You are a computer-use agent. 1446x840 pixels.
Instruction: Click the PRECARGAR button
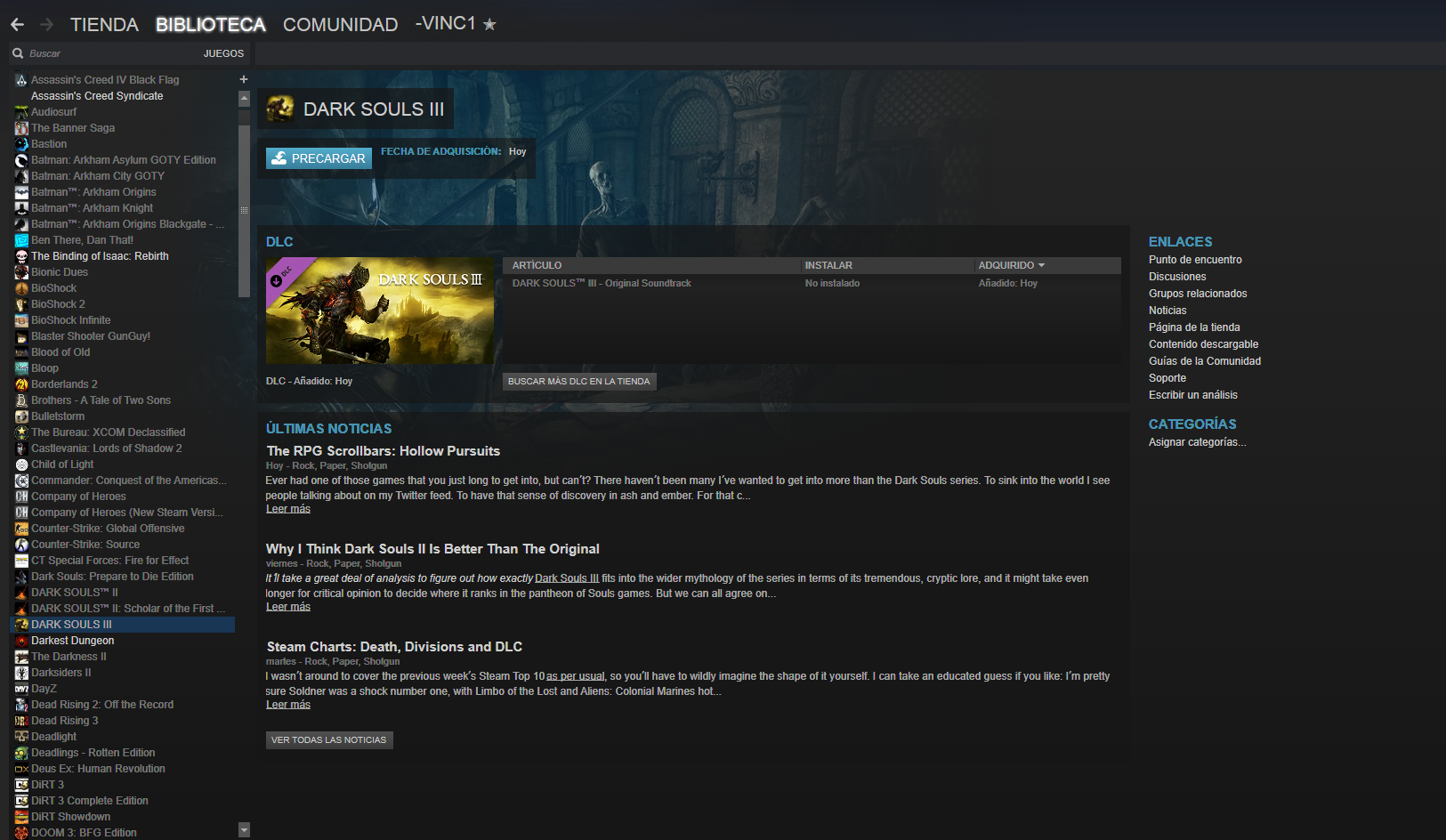(319, 158)
